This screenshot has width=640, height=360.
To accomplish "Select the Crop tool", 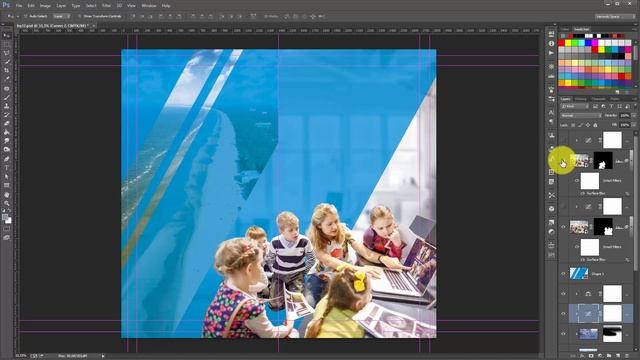I will [x=7, y=70].
